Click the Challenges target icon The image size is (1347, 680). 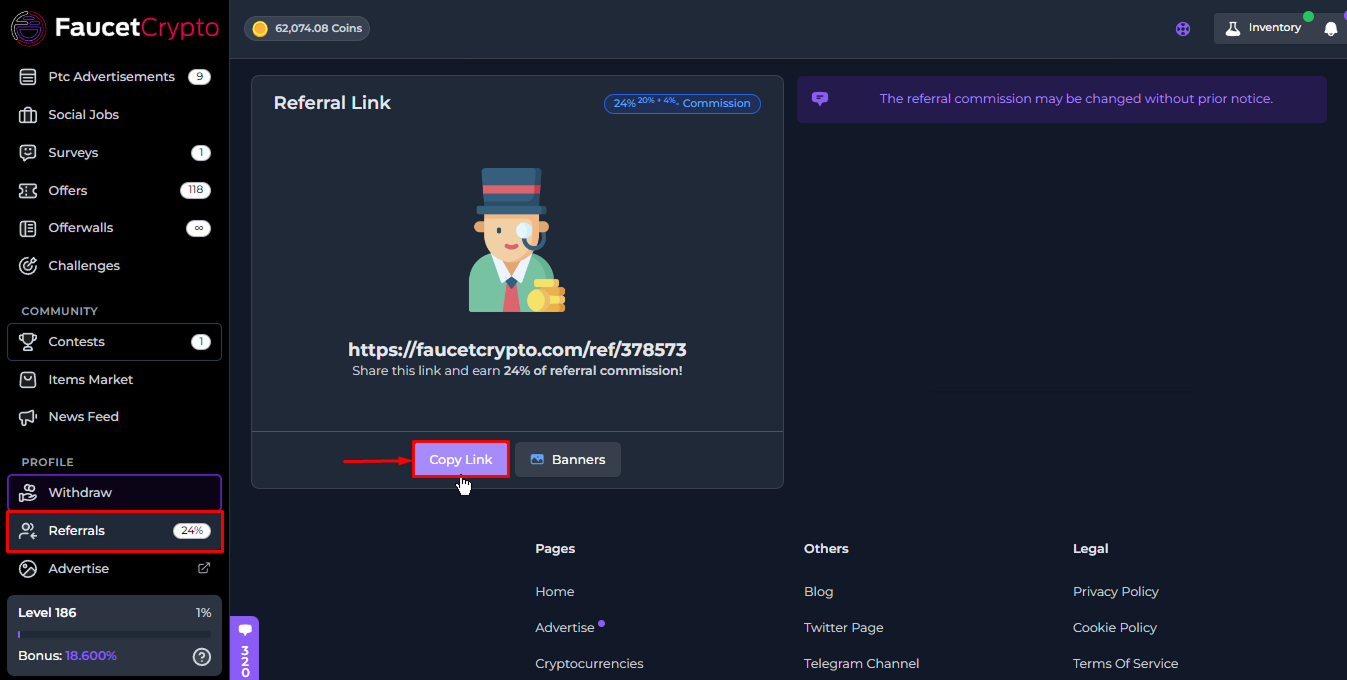(x=28, y=266)
